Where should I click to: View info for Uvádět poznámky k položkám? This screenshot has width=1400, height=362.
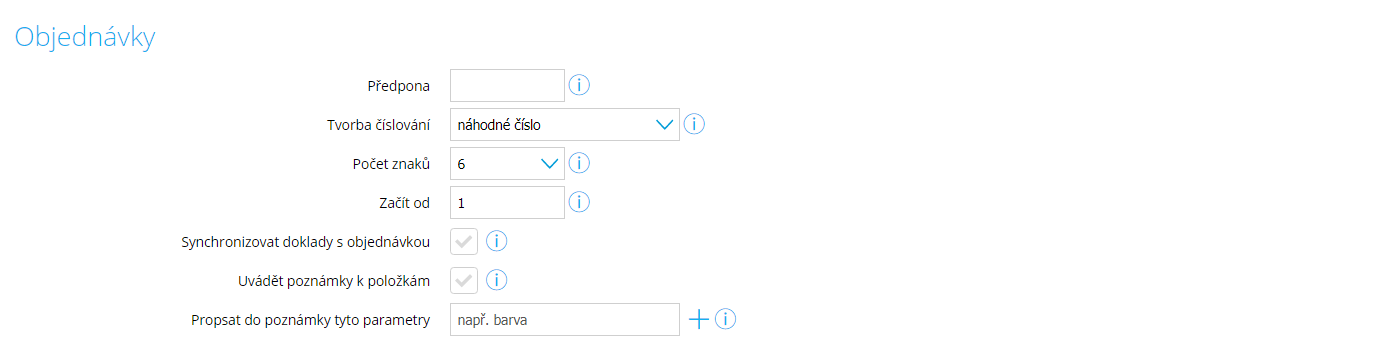point(497,280)
